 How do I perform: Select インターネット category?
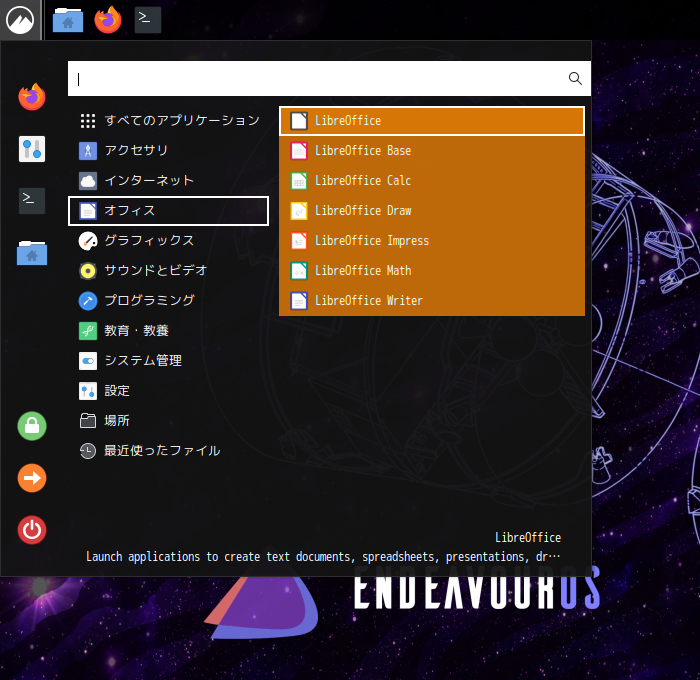pos(168,180)
